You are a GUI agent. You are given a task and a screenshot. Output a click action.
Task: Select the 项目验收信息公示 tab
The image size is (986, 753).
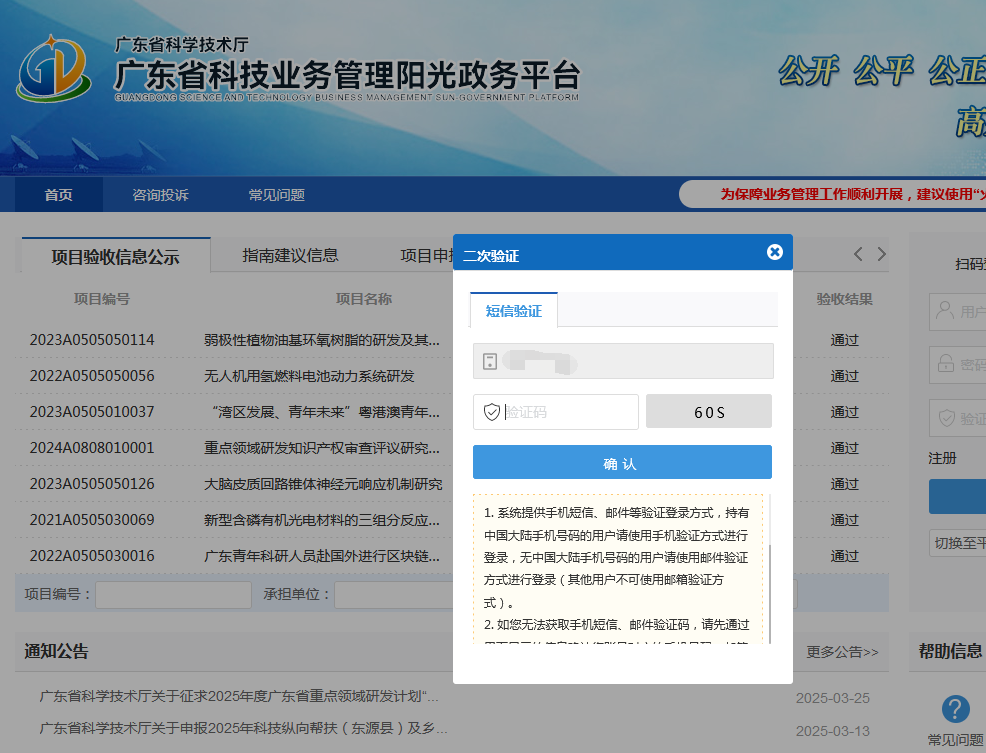(x=115, y=257)
